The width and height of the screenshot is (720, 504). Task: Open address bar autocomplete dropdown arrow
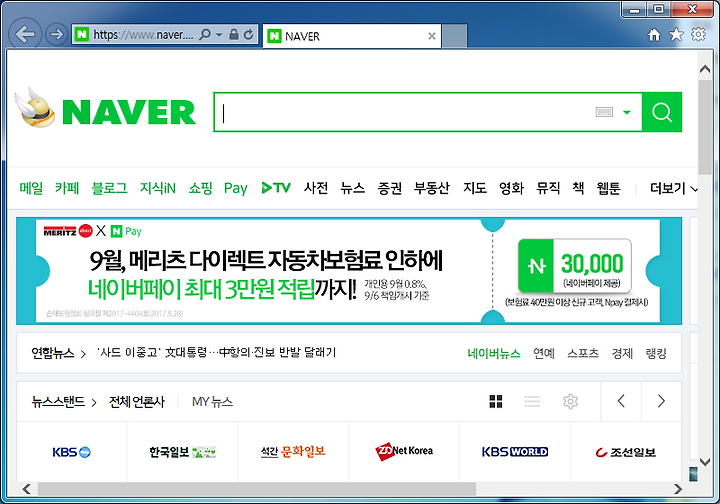(x=219, y=35)
